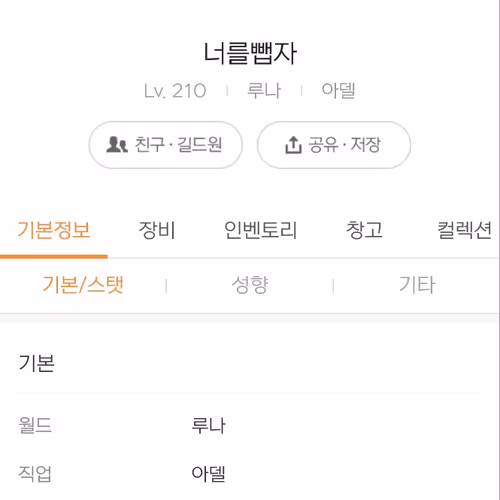This screenshot has height=500, width=500.
Task: Select the 아델 job value
Action: [209, 473]
